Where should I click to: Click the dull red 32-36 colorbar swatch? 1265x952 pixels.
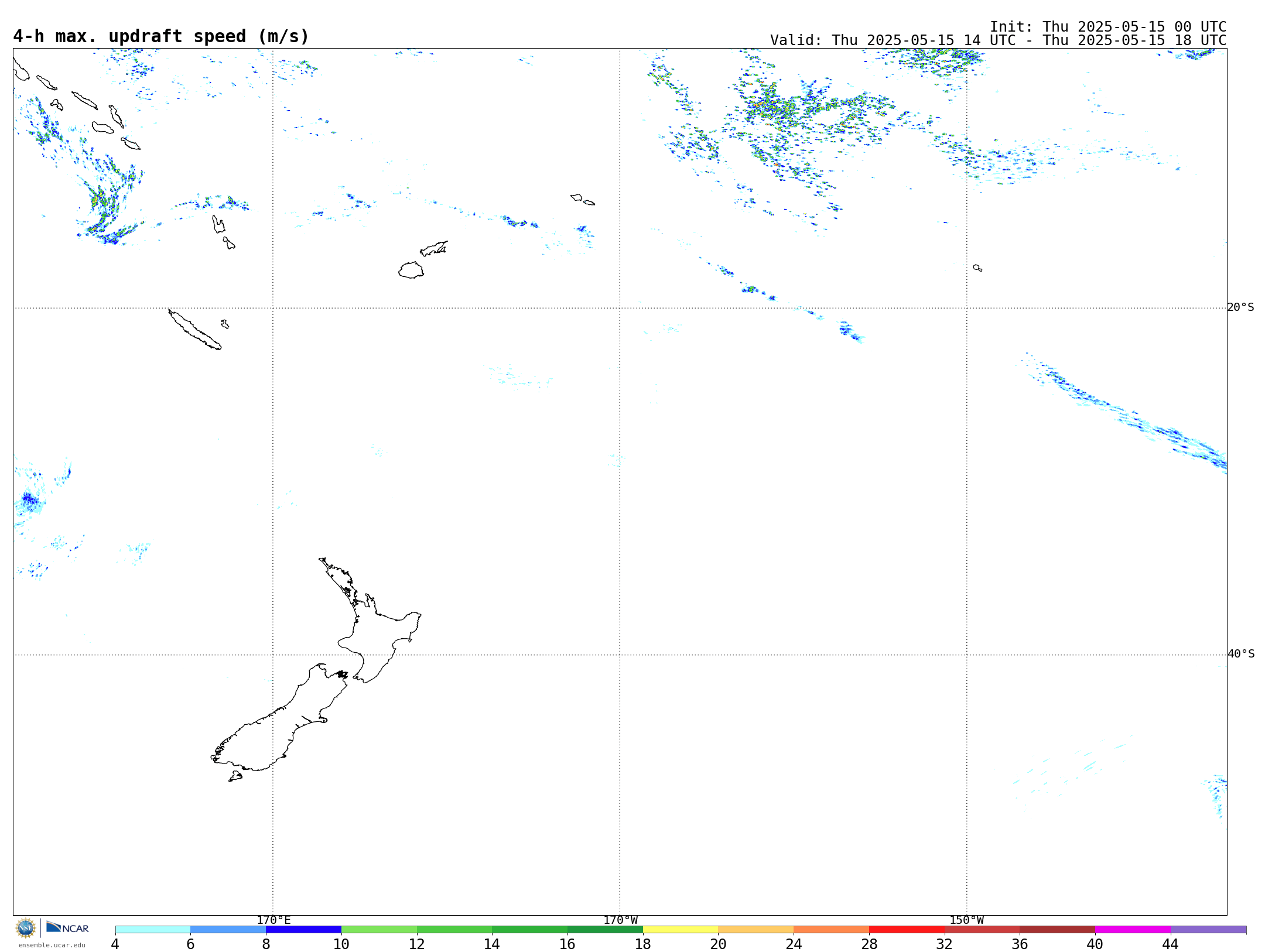(x=982, y=929)
